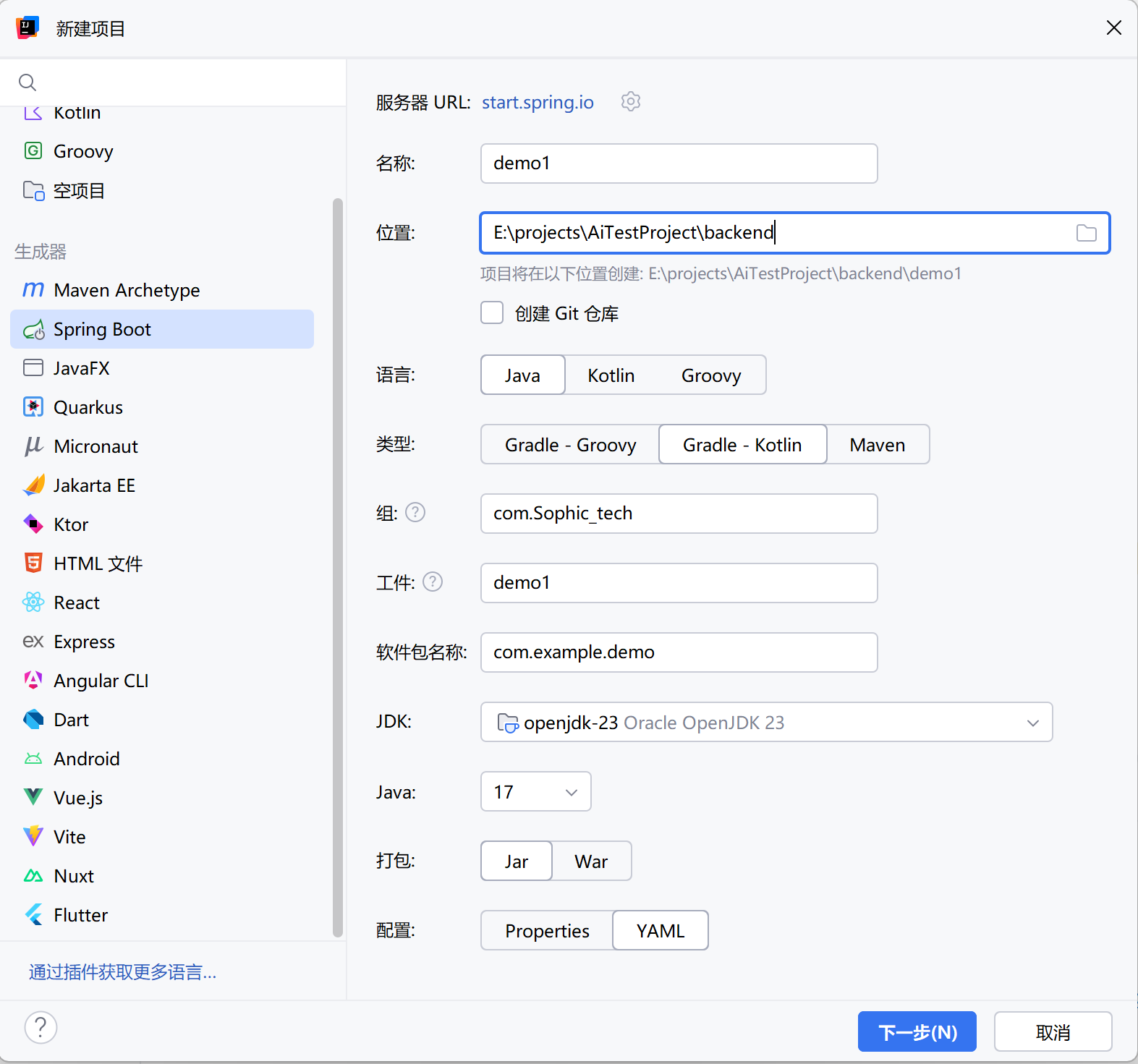The width and height of the screenshot is (1138, 1064).
Task: Browse location with folder icon
Action: point(1086,233)
